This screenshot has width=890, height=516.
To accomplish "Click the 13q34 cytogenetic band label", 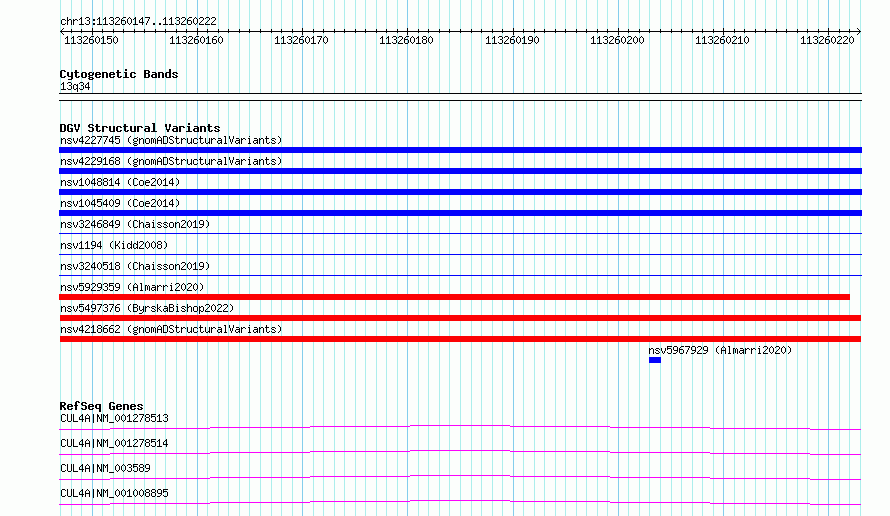I will (x=75, y=86).
